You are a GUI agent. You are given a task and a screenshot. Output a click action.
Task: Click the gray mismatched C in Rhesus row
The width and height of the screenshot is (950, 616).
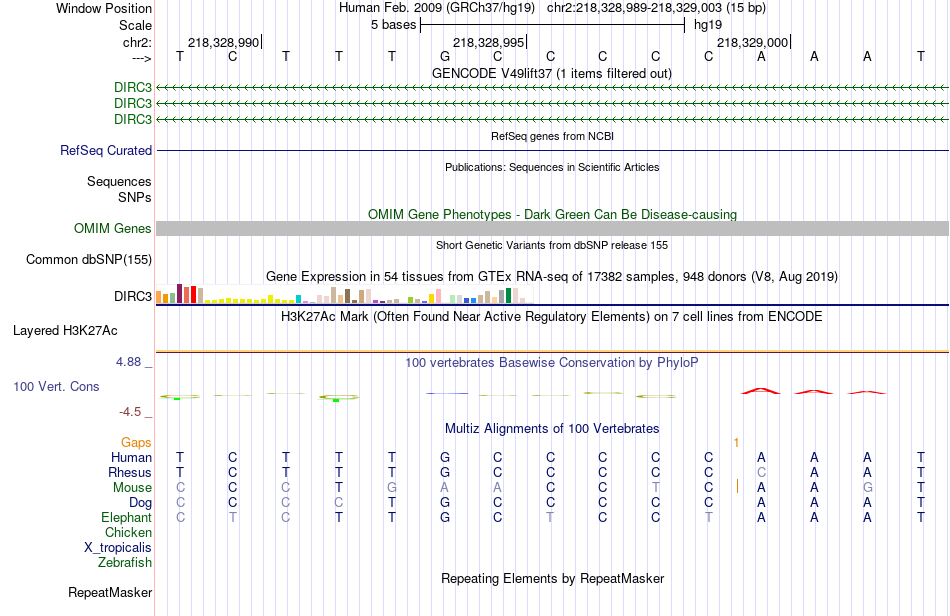761,472
